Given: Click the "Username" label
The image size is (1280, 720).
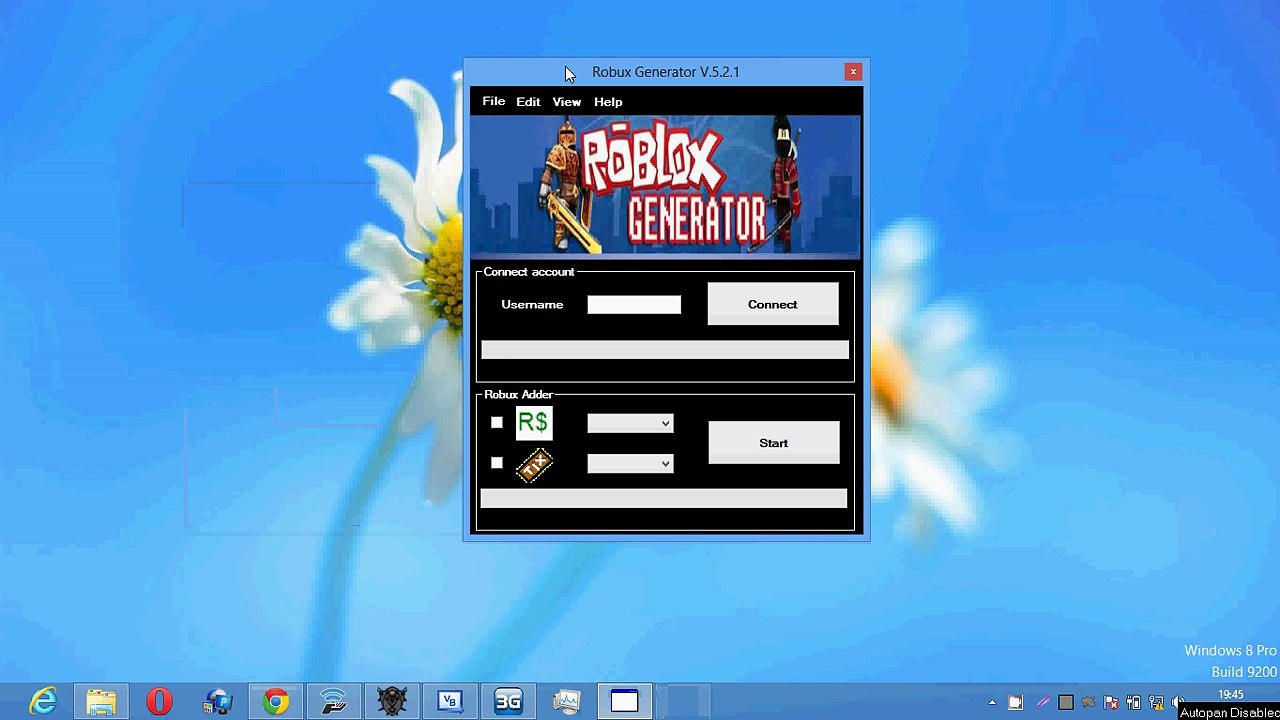Looking at the screenshot, I should tap(532, 304).
